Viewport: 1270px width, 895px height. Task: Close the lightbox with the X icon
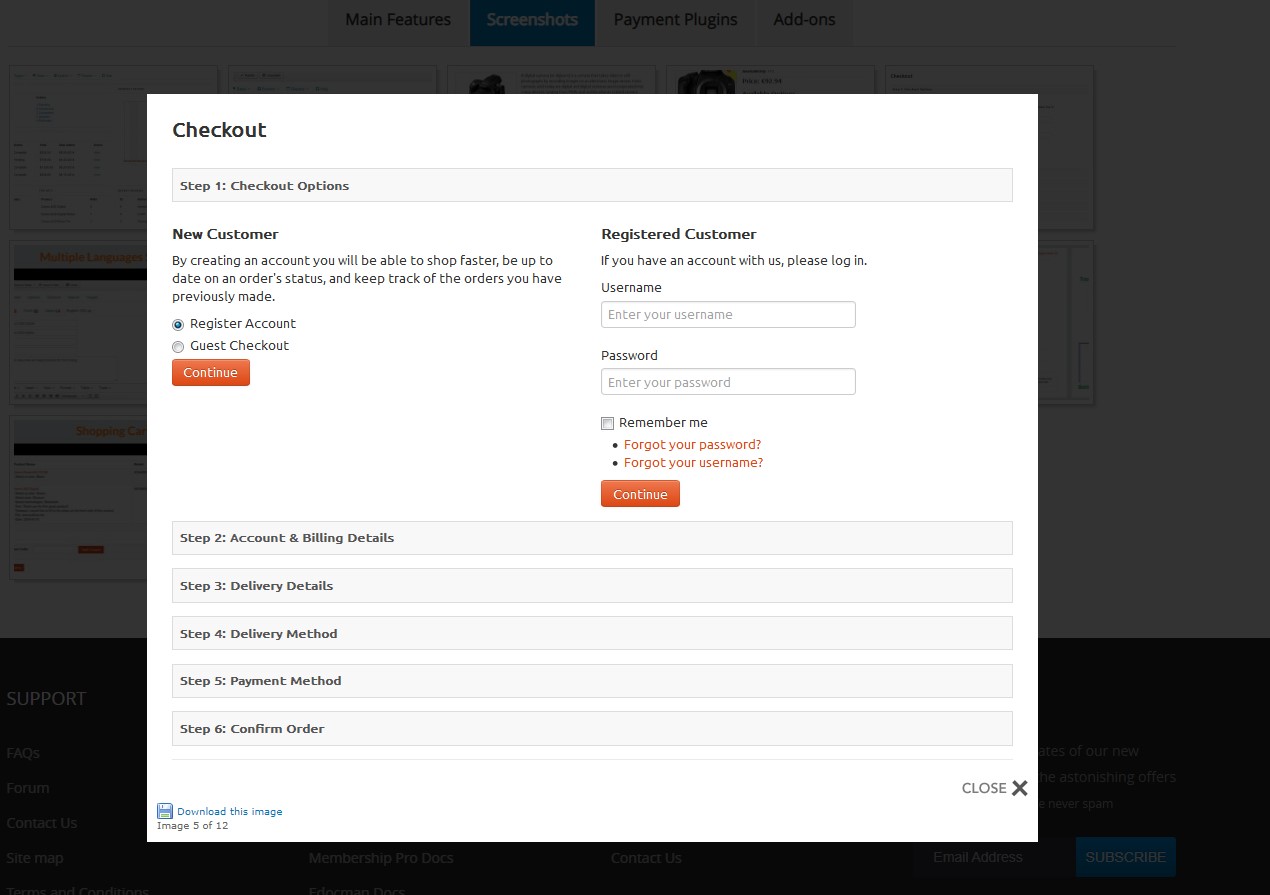[x=1019, y=788]
